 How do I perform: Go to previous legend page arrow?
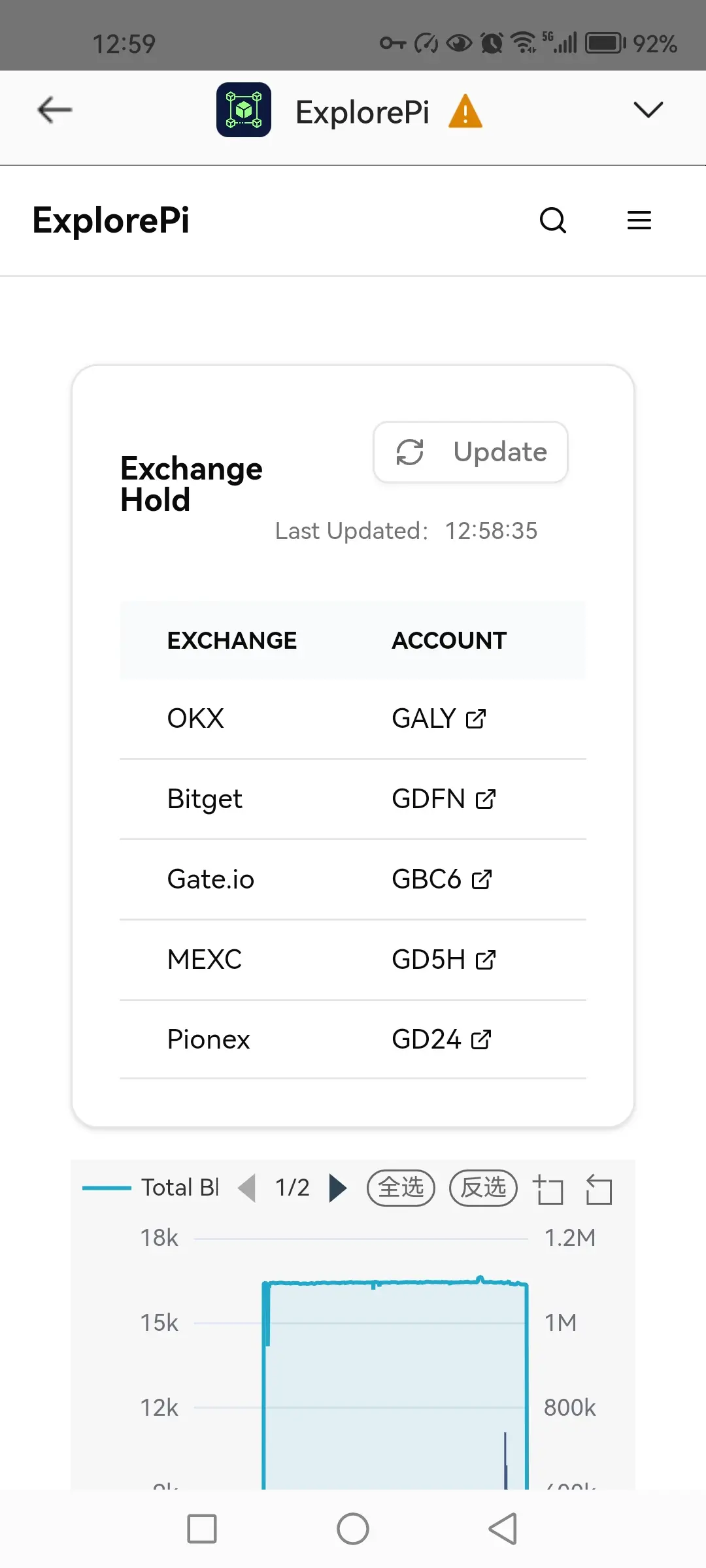247,1188
